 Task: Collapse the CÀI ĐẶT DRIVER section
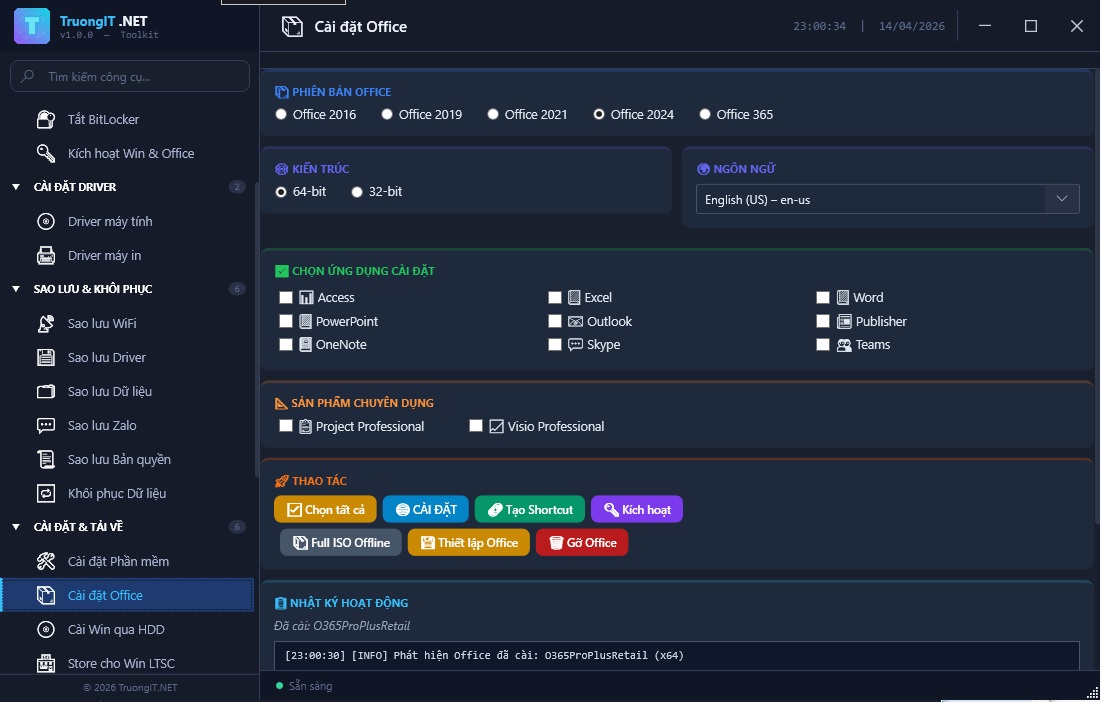coord(16,187)
